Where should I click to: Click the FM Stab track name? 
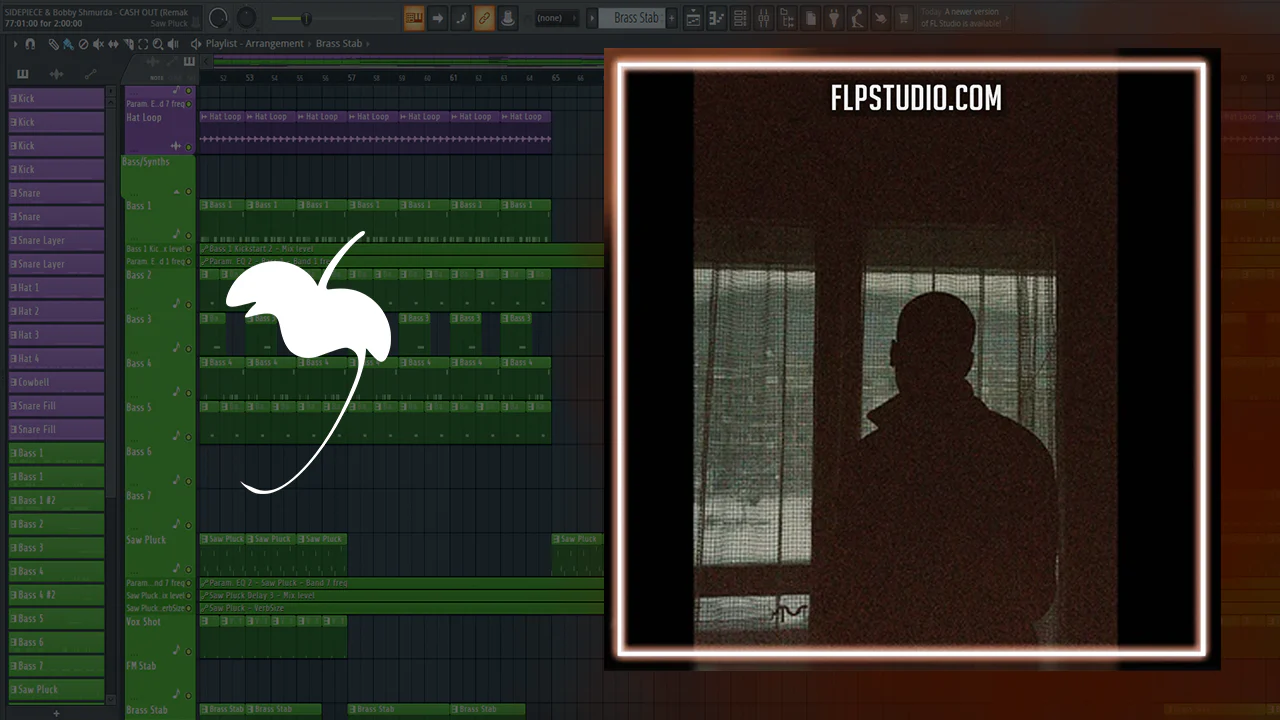(141, 666)
